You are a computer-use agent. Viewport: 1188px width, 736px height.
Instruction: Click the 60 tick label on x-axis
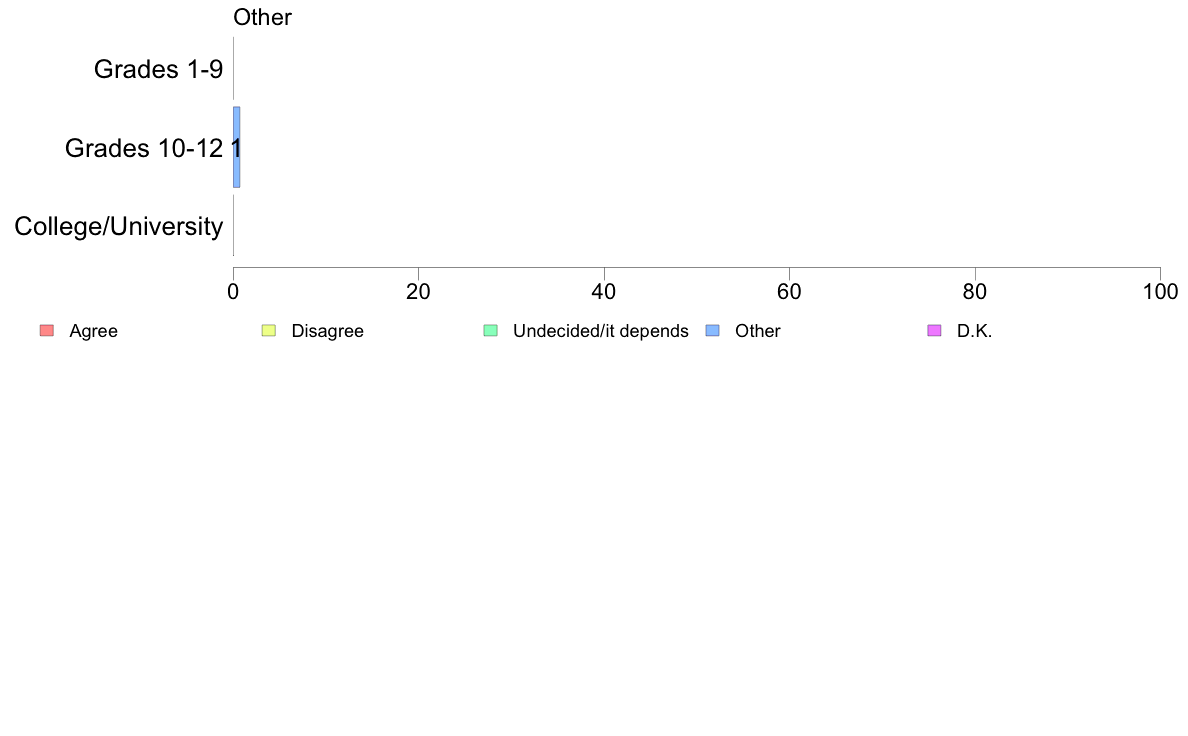coord(789,292)
